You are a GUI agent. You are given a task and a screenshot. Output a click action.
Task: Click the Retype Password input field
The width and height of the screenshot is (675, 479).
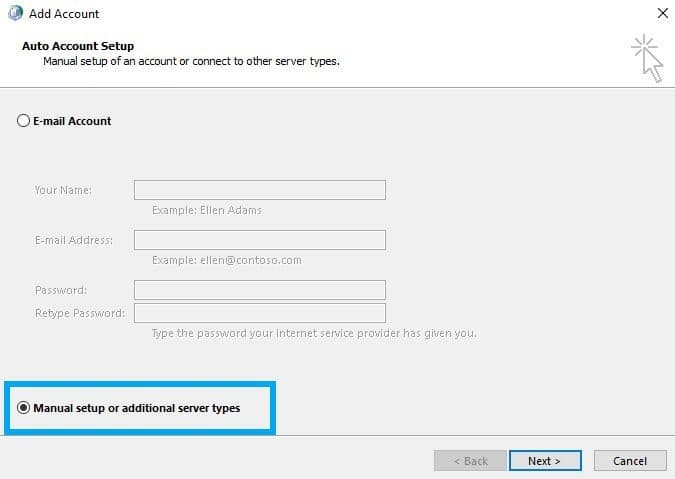(260, 313)
